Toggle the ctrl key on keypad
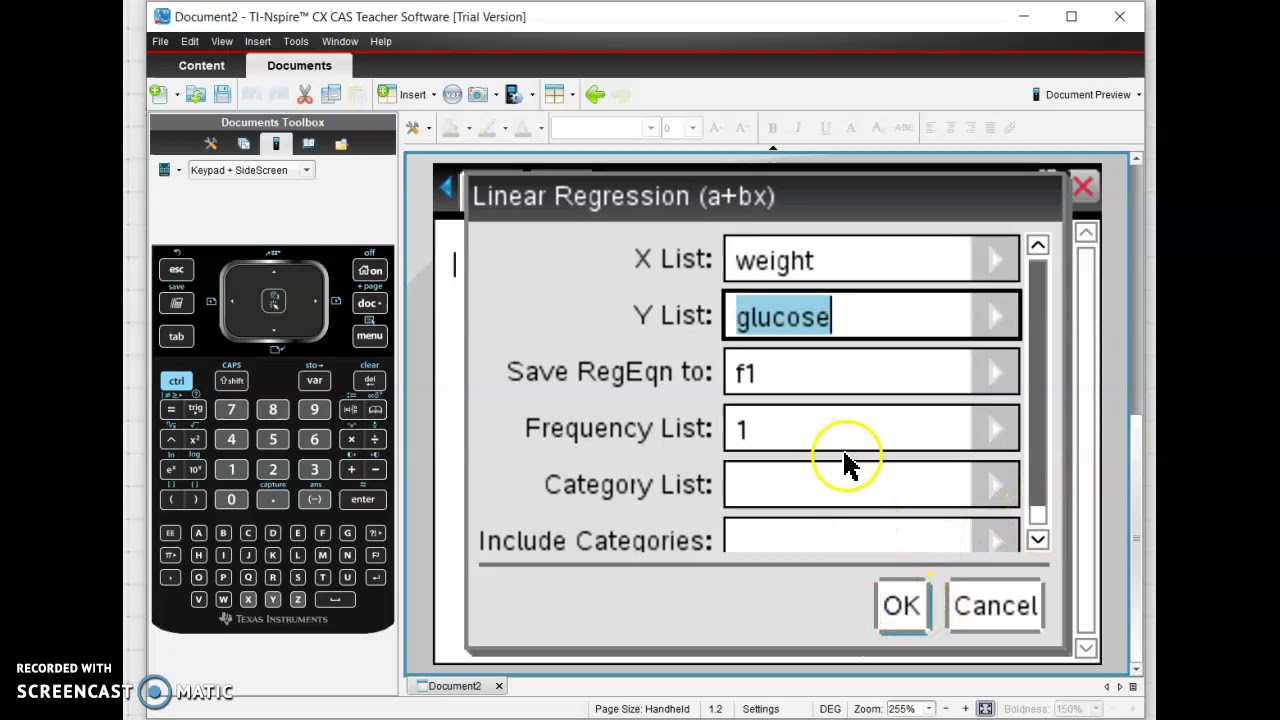The height and width of the screenshot is (720, 1280). [176, 380]
